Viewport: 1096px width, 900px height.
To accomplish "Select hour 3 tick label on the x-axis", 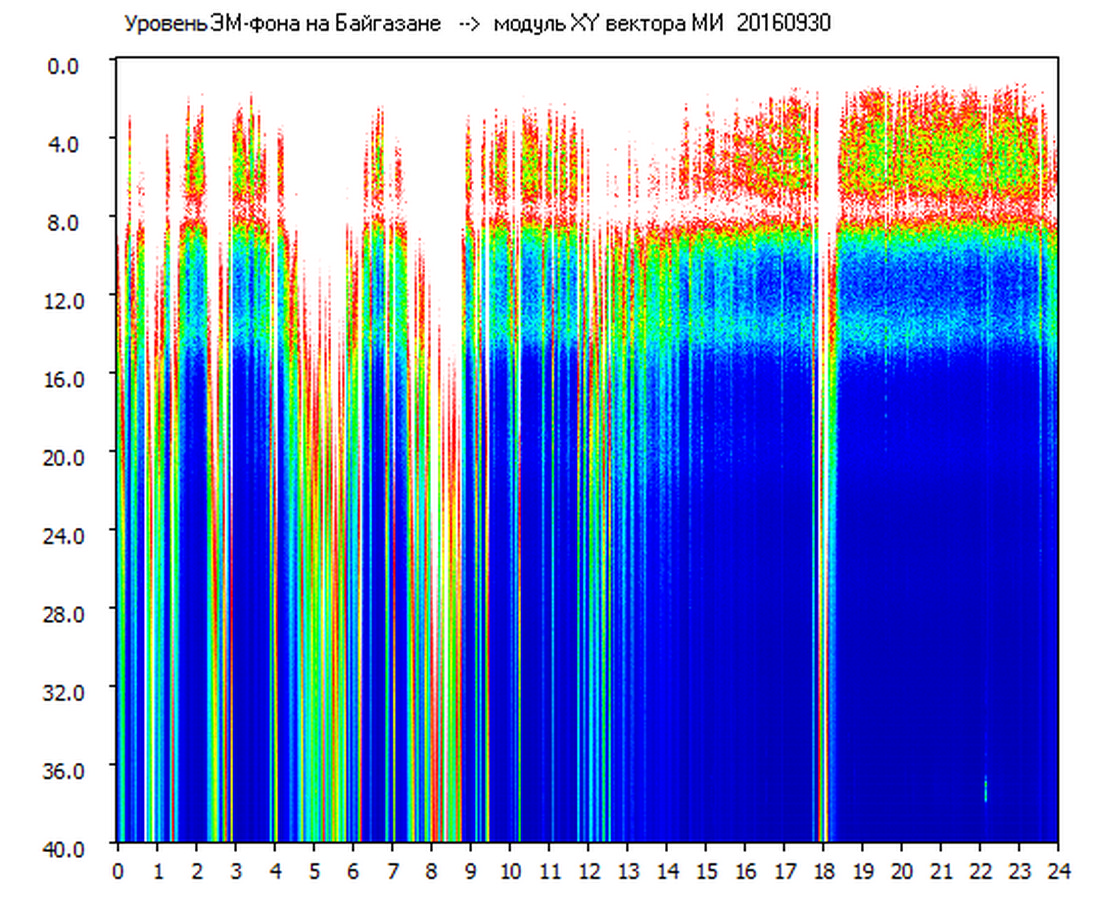I will pyautogui.click(x=235, y=870).
